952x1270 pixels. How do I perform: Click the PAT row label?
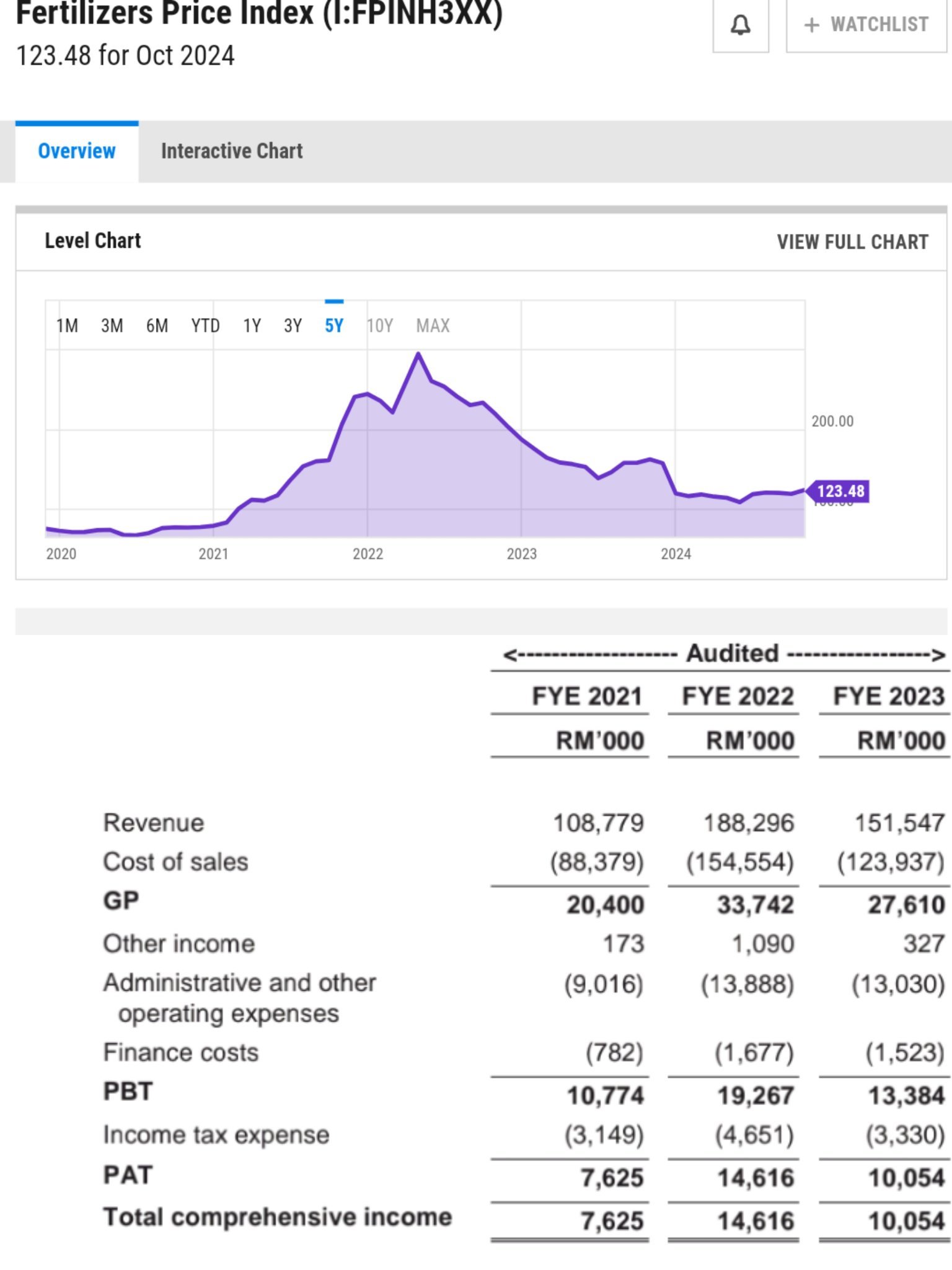(128, 1175)
